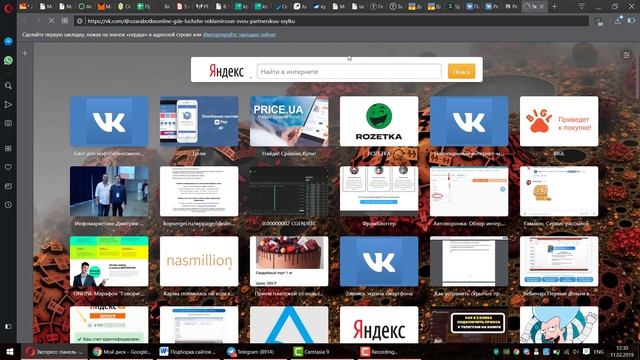Viewport: 640px width, 360px height.
Task: Switch to the orange fox icon tab
Action: coord(104,7)
